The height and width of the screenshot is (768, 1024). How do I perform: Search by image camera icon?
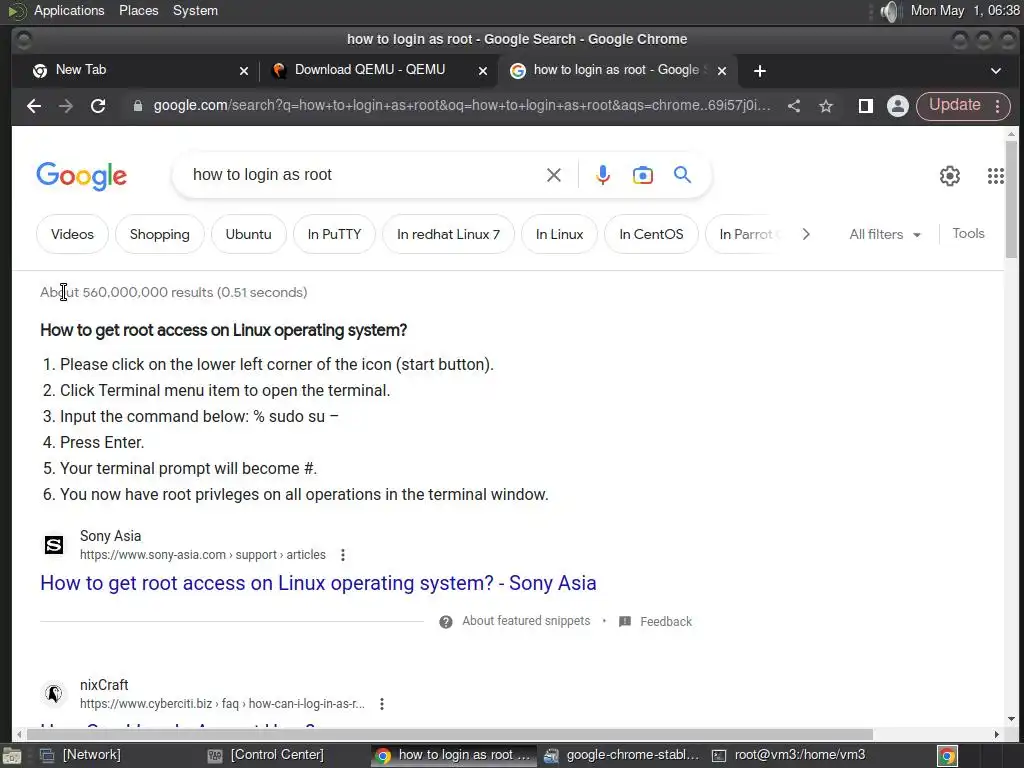pos(643,175)
